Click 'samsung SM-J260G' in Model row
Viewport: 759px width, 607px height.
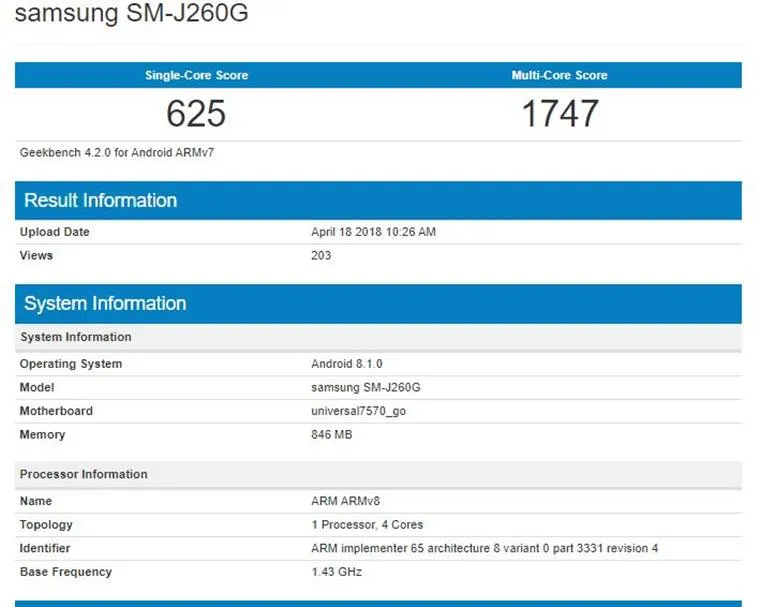click(x=365, y=387)
